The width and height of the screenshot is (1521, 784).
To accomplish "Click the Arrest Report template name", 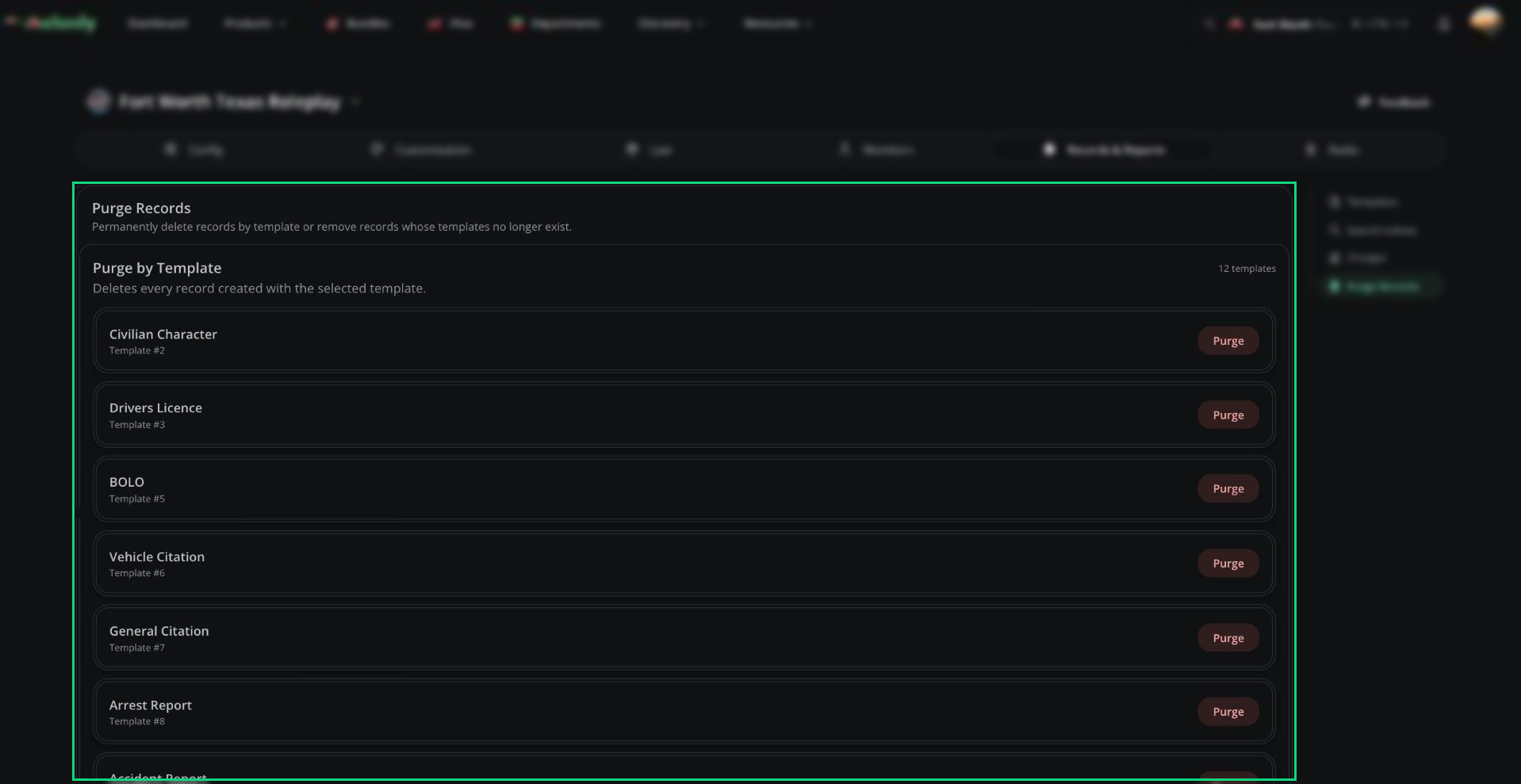I will [151, 705].
